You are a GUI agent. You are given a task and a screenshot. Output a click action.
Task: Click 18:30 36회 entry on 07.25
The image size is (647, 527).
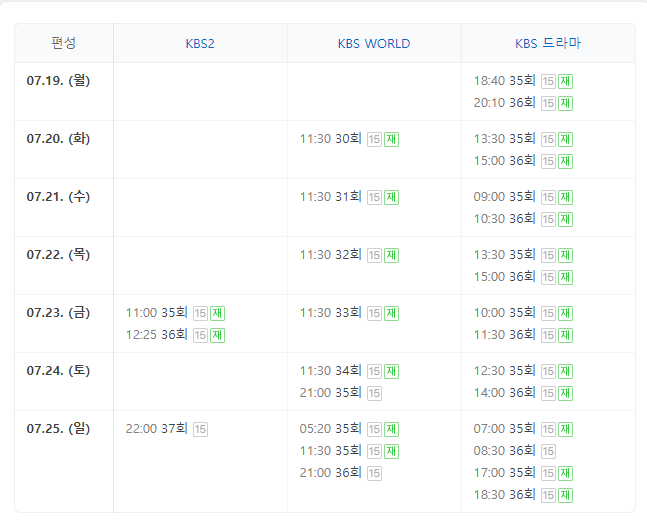[x=504, y=494]
